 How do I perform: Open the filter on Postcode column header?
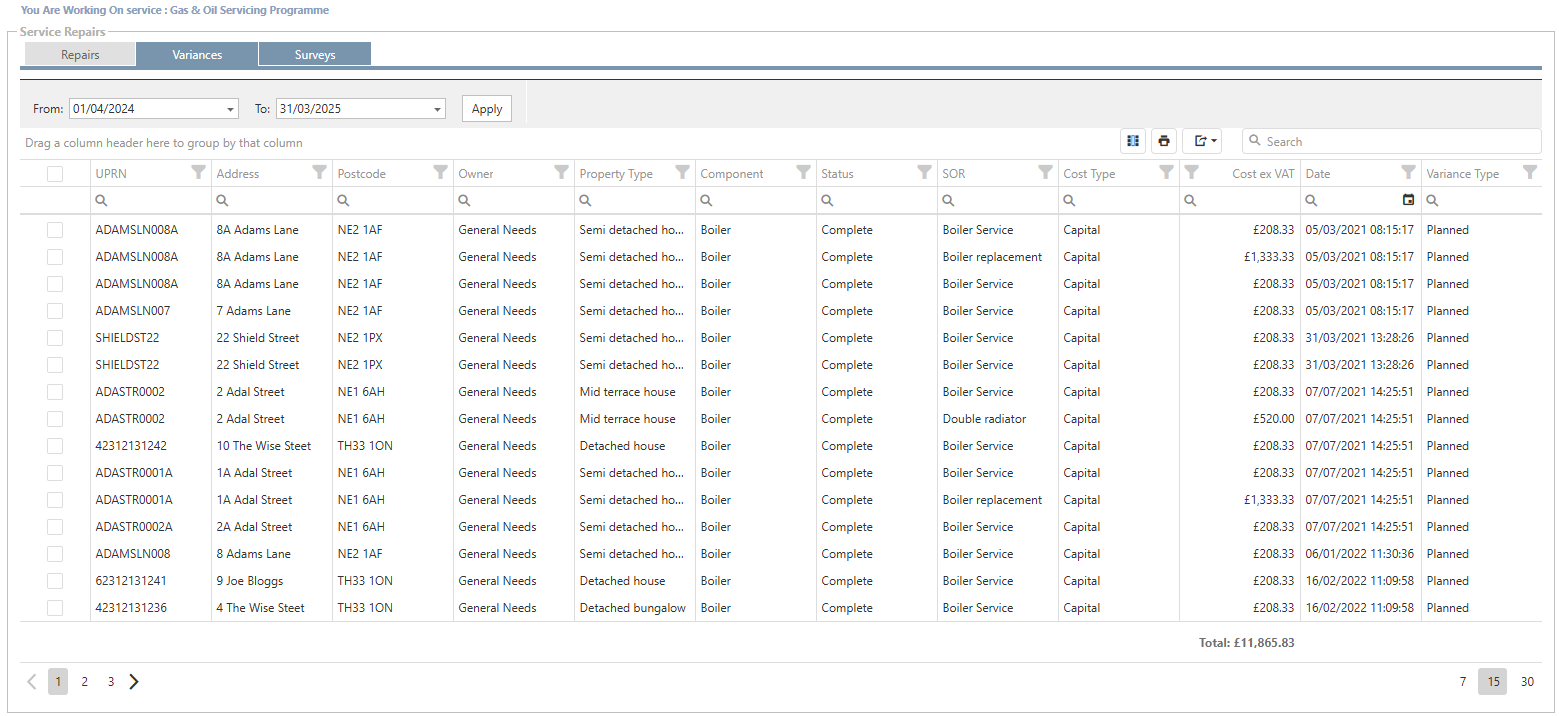coord(440,172)
